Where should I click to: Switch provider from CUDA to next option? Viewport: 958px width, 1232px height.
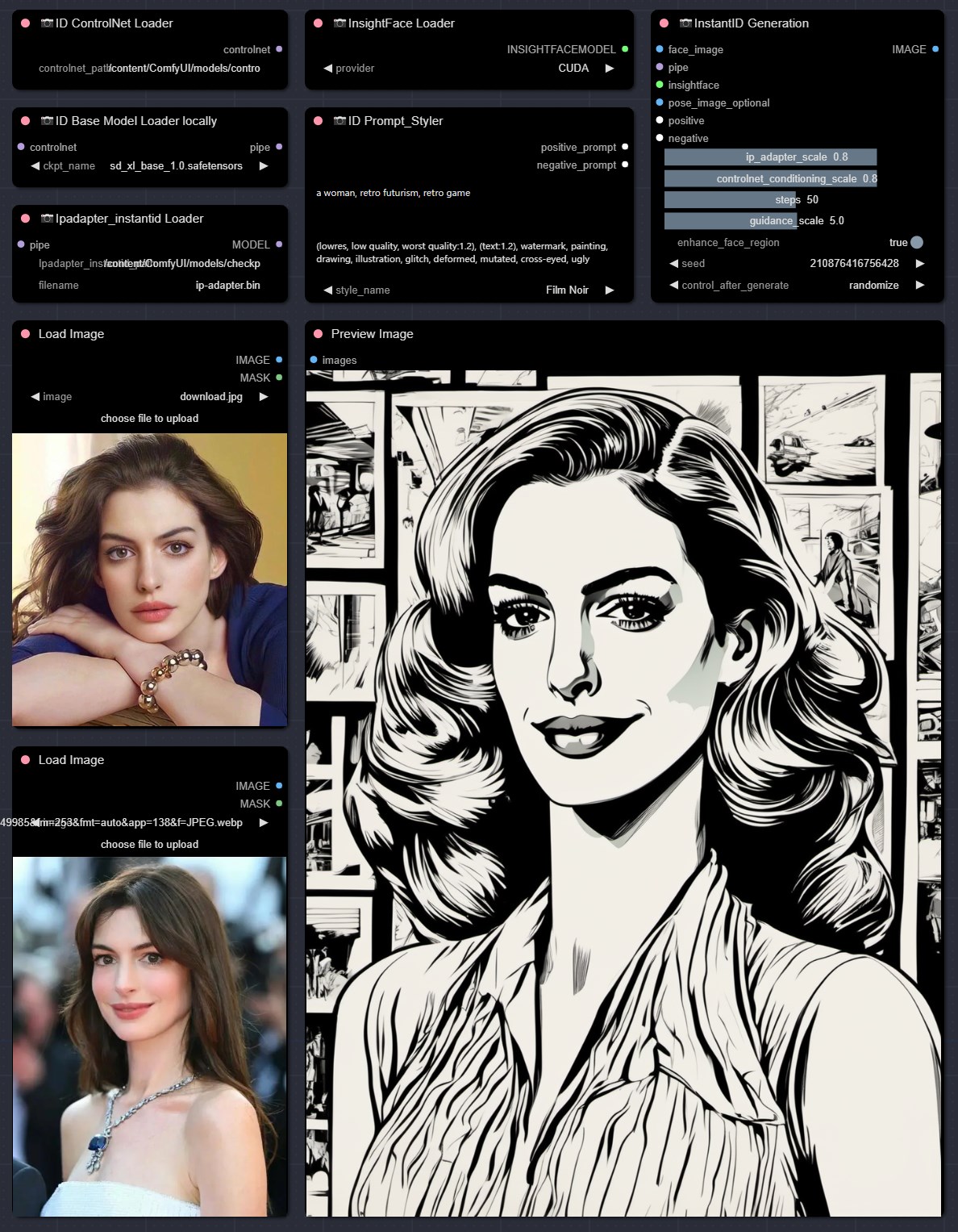point(610,68)
